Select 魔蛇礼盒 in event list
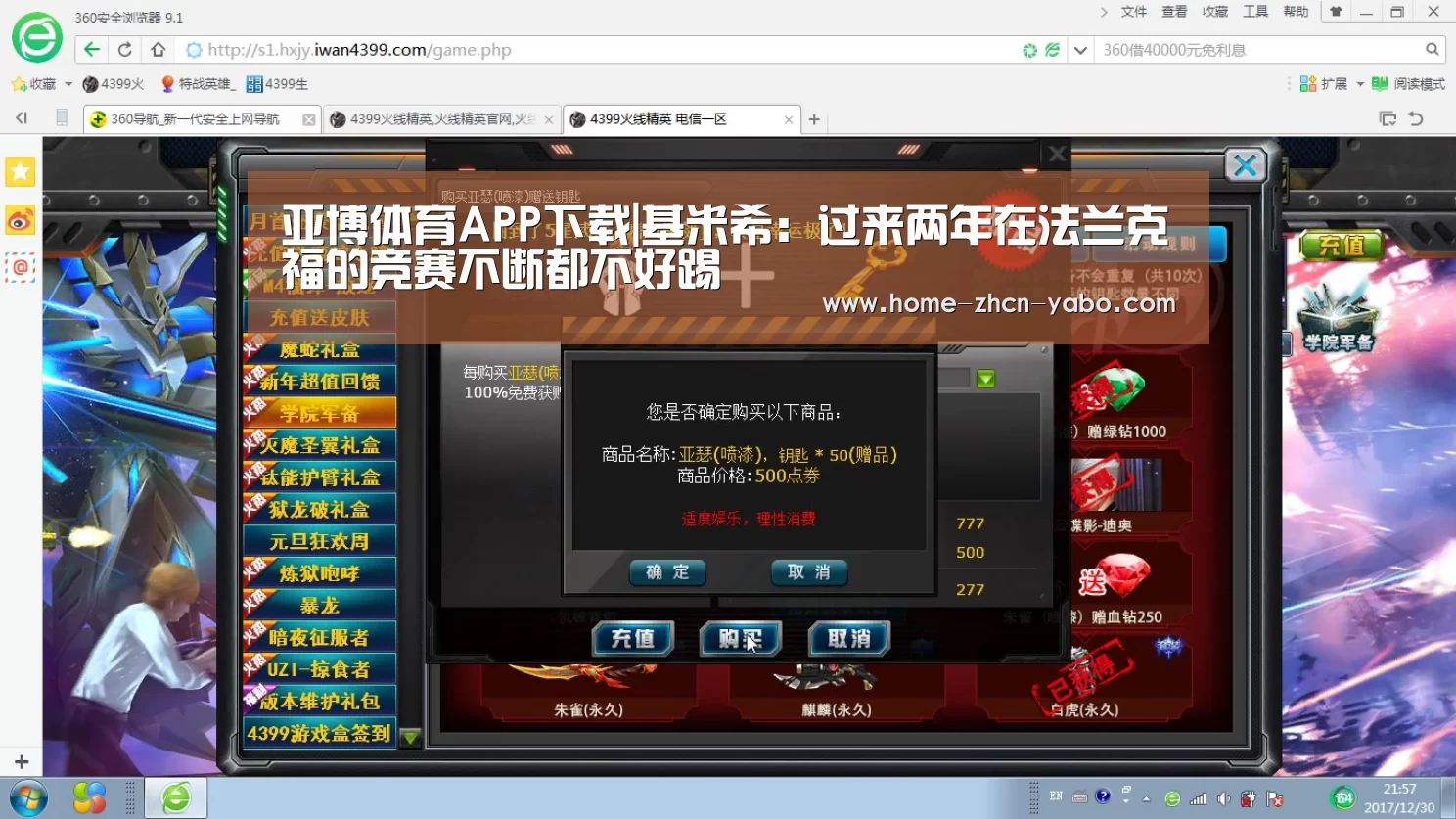1456x819 pixels. click(319, 349)
